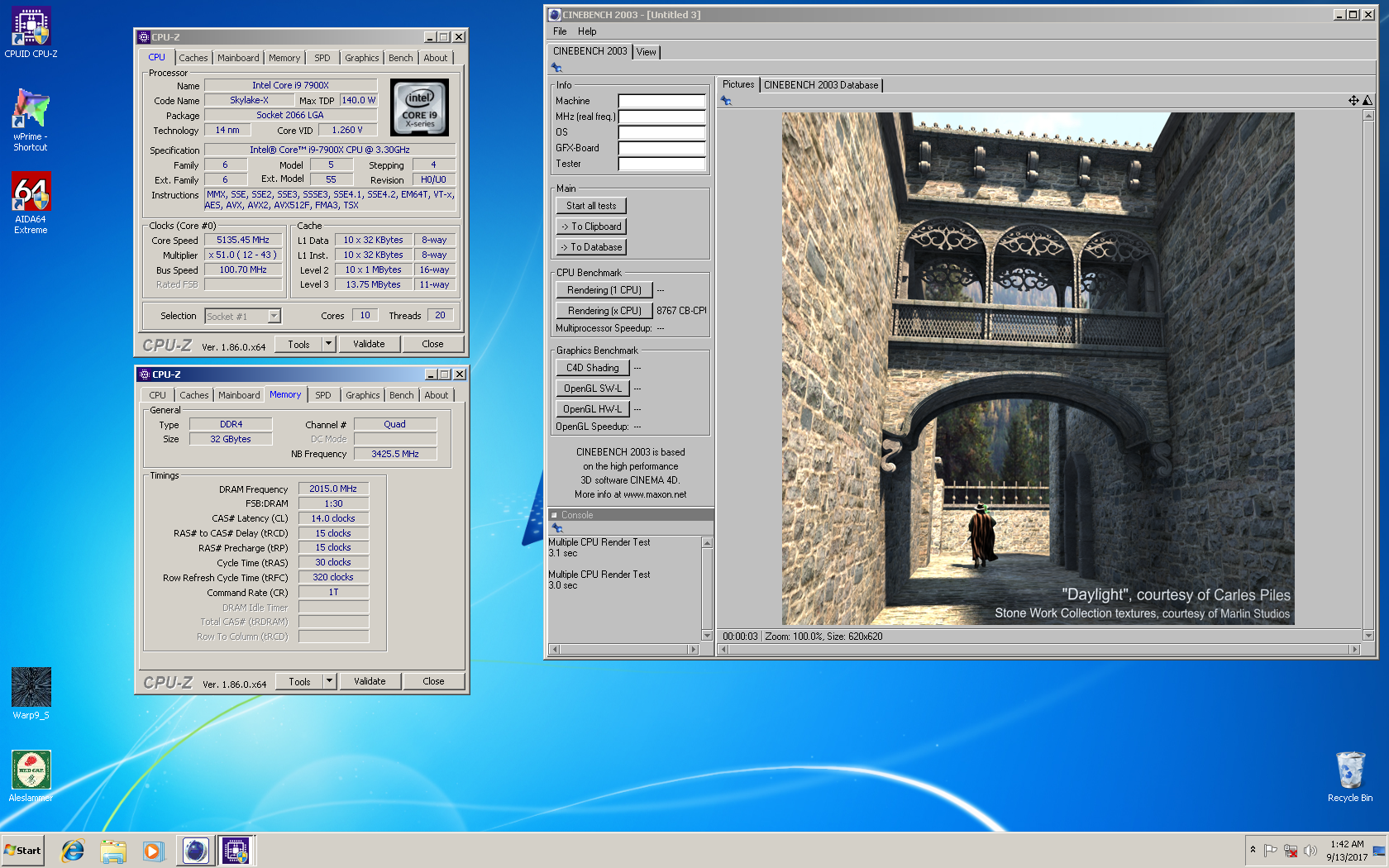Viewport: 1389px width, 868px height.
Task: Run the OpenGL SW-L benchmark
Action: point(593,389)
